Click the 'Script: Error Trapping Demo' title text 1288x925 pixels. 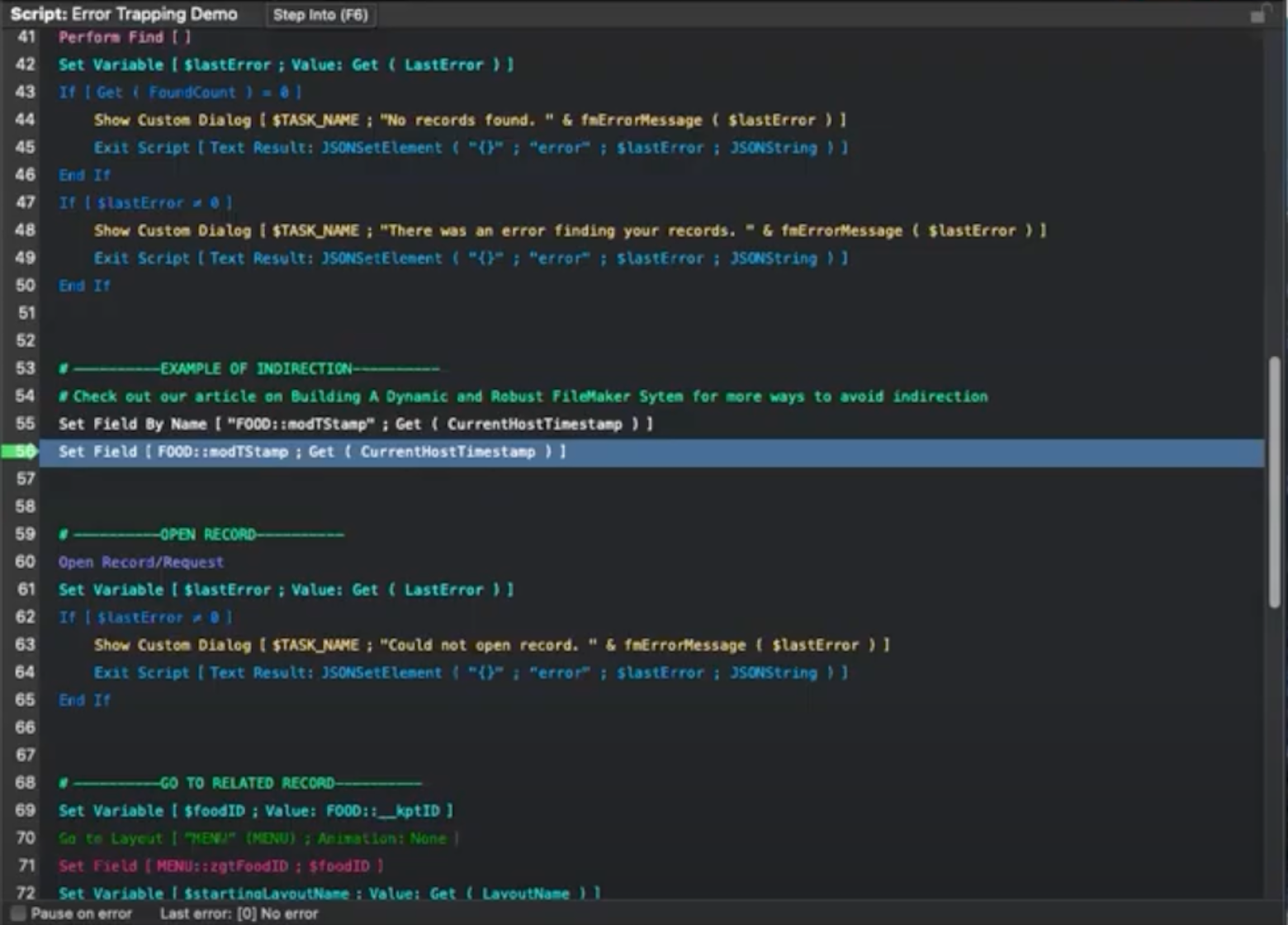(124, 14)
